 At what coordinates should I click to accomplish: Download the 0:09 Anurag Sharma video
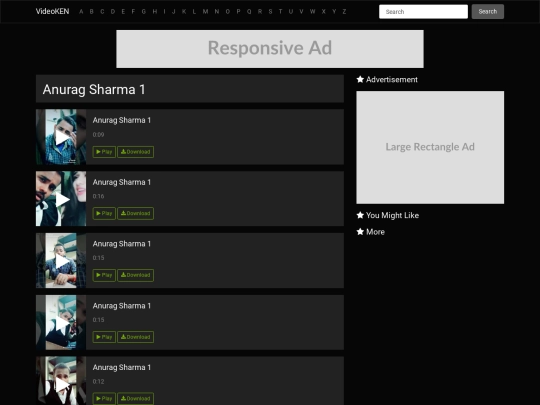click(x=136, y=152)
